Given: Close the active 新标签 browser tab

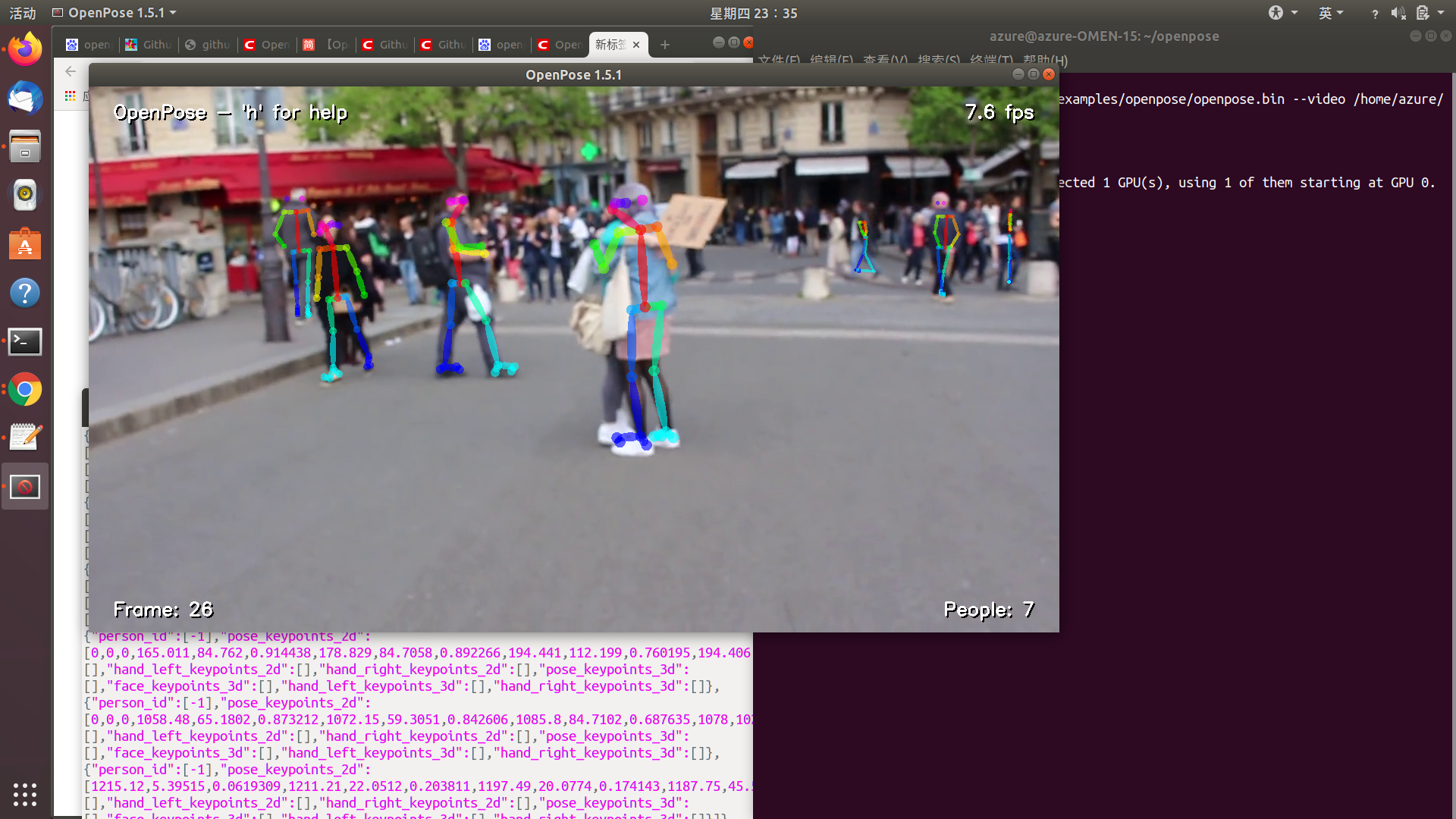Looking at the screenshot, I should coord(636,45).
